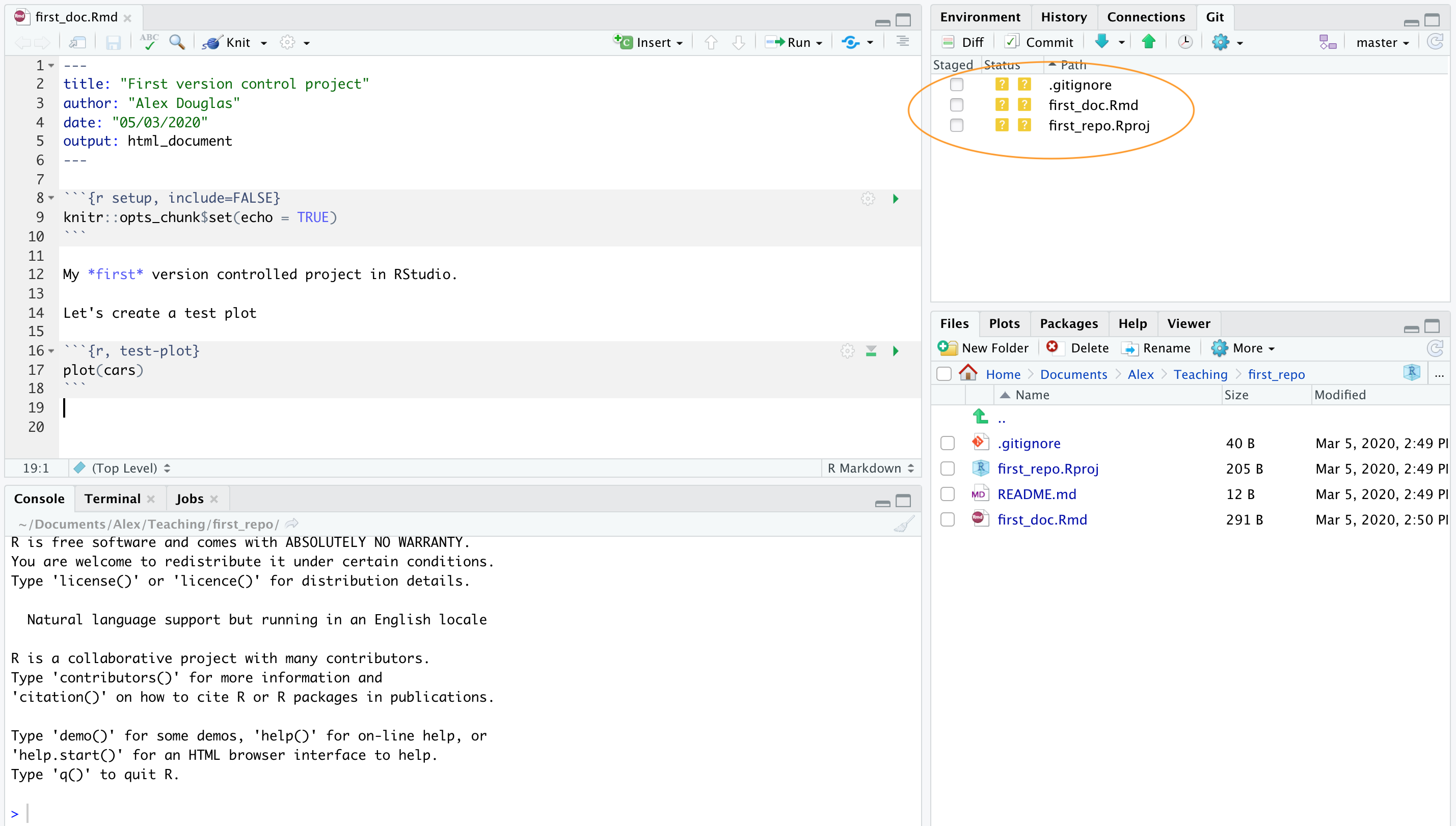Viewport: 1456px width, 826px height.
Task: Click the Teaching breadcrumb folder
Action: pyautogui.click(x=1200, y=374)
